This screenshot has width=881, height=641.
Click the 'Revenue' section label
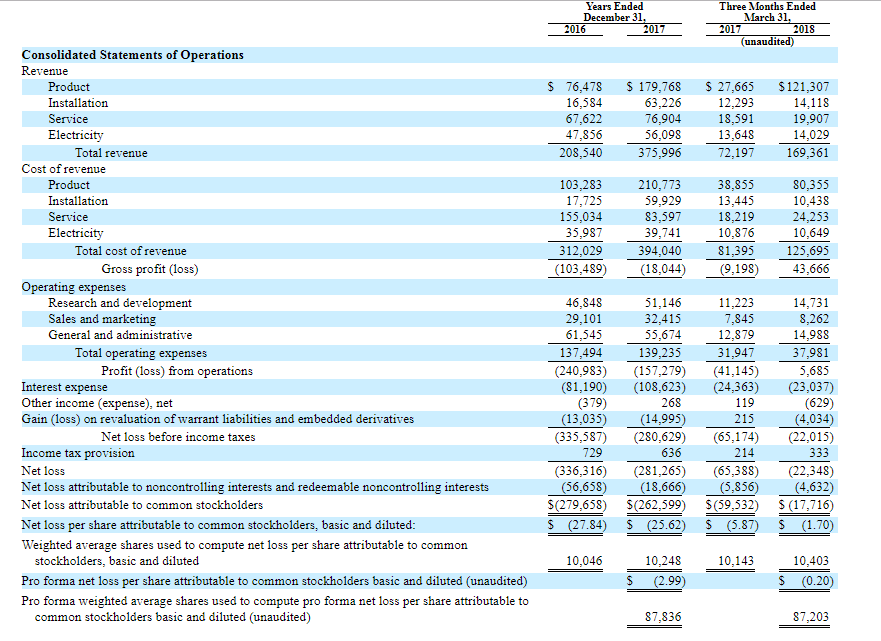pos(44,71)
